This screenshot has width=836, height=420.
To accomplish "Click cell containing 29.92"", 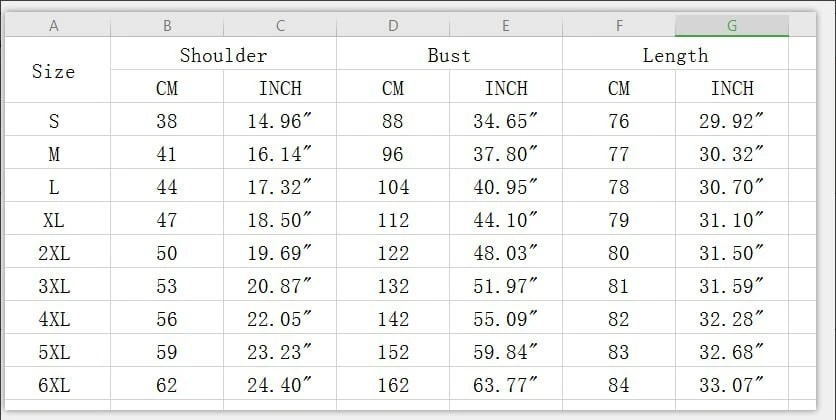I will click(x=732, y=122).
